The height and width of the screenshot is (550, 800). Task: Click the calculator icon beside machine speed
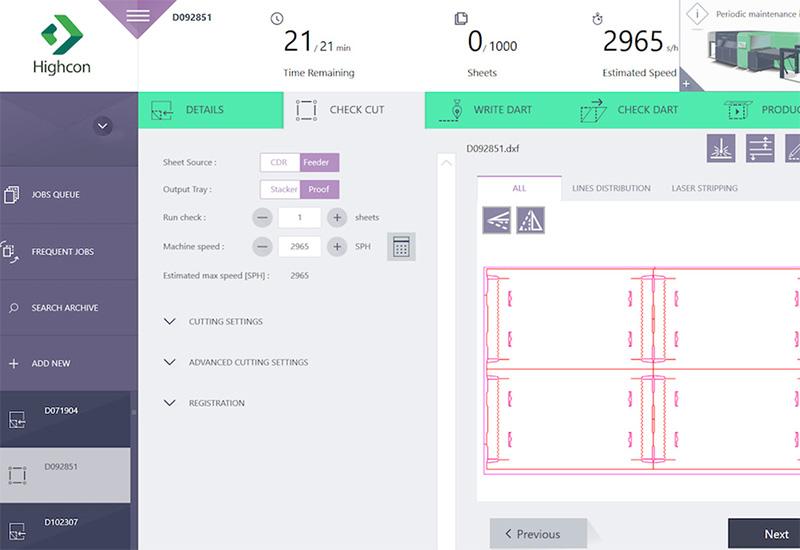401,247
